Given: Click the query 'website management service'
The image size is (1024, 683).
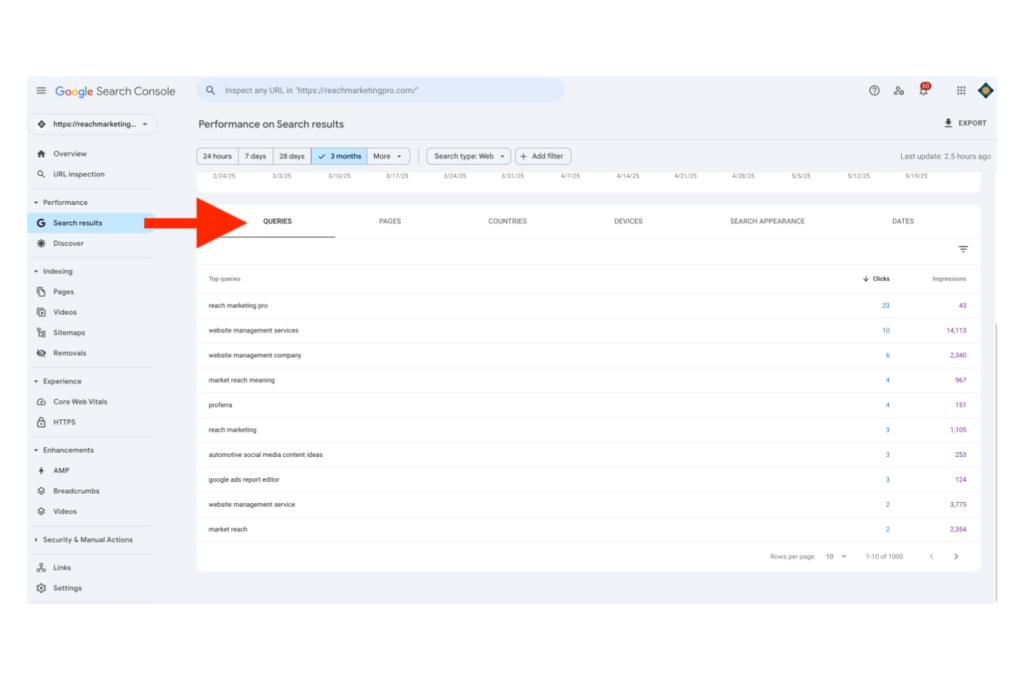Looking at the screenshot, I should click(251, 504).
